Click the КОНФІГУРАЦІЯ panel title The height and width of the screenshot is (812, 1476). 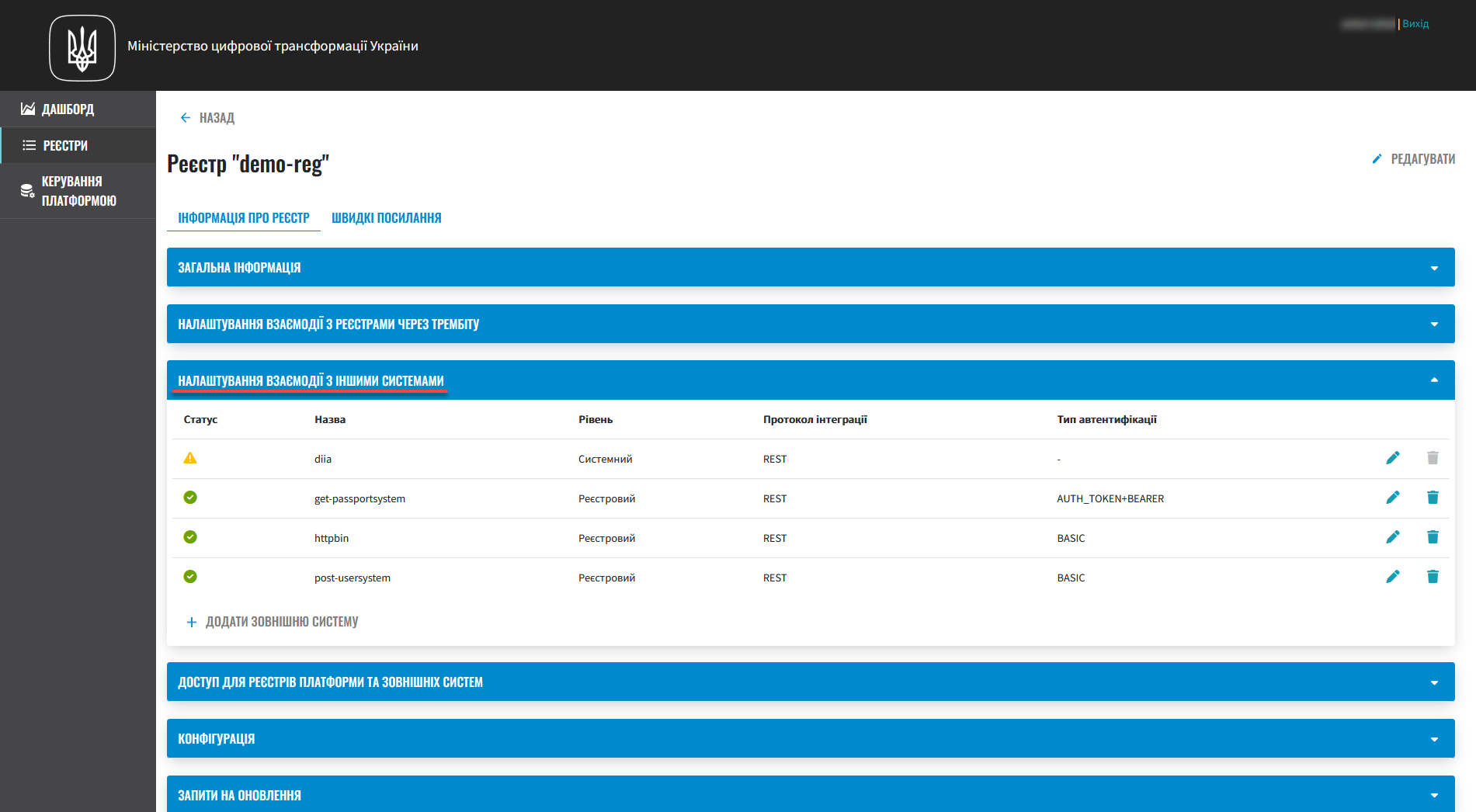[x=217, y=739]
